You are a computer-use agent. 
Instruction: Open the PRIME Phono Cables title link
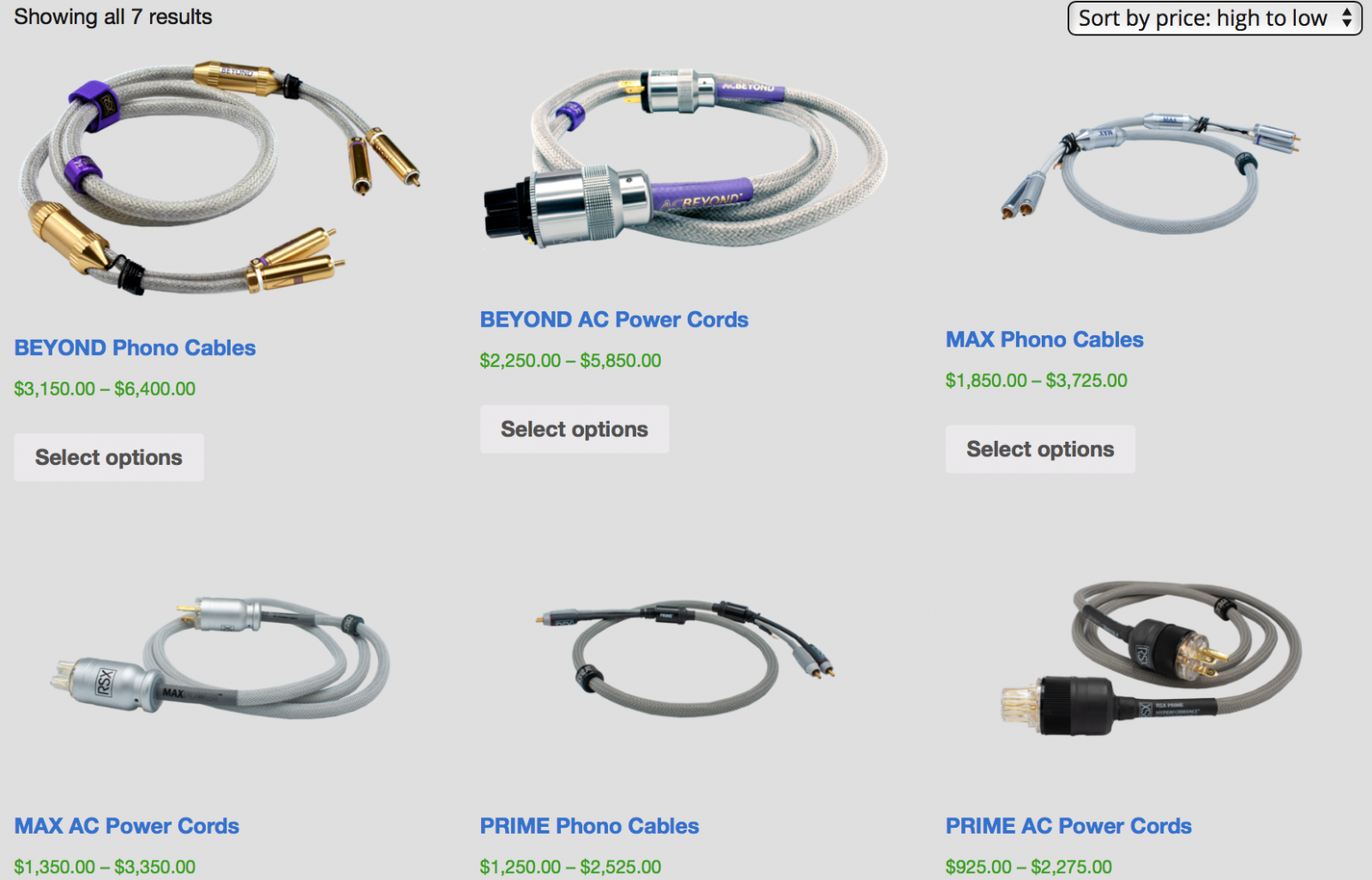(589, 826)
